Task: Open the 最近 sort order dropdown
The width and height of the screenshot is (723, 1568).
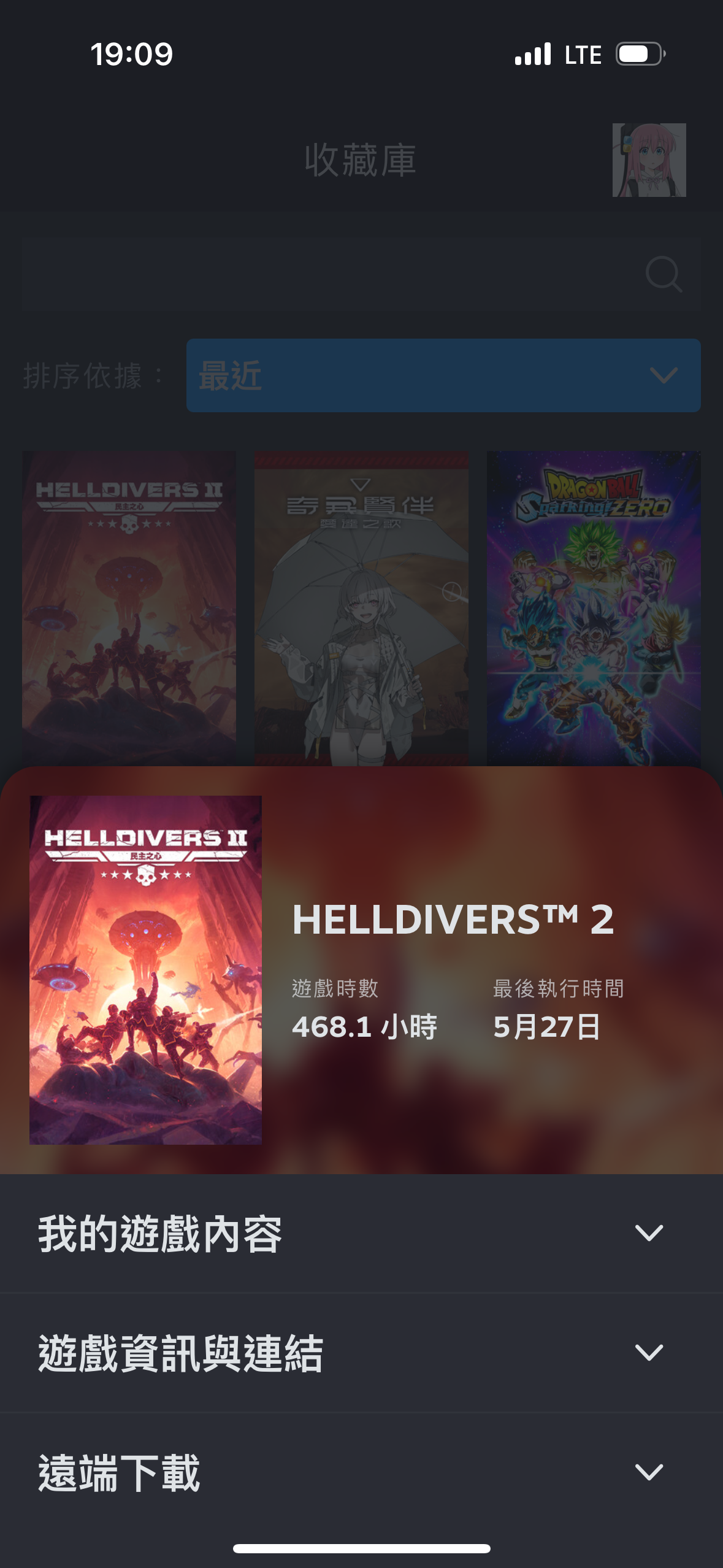Action: click(x=443, y=375)
